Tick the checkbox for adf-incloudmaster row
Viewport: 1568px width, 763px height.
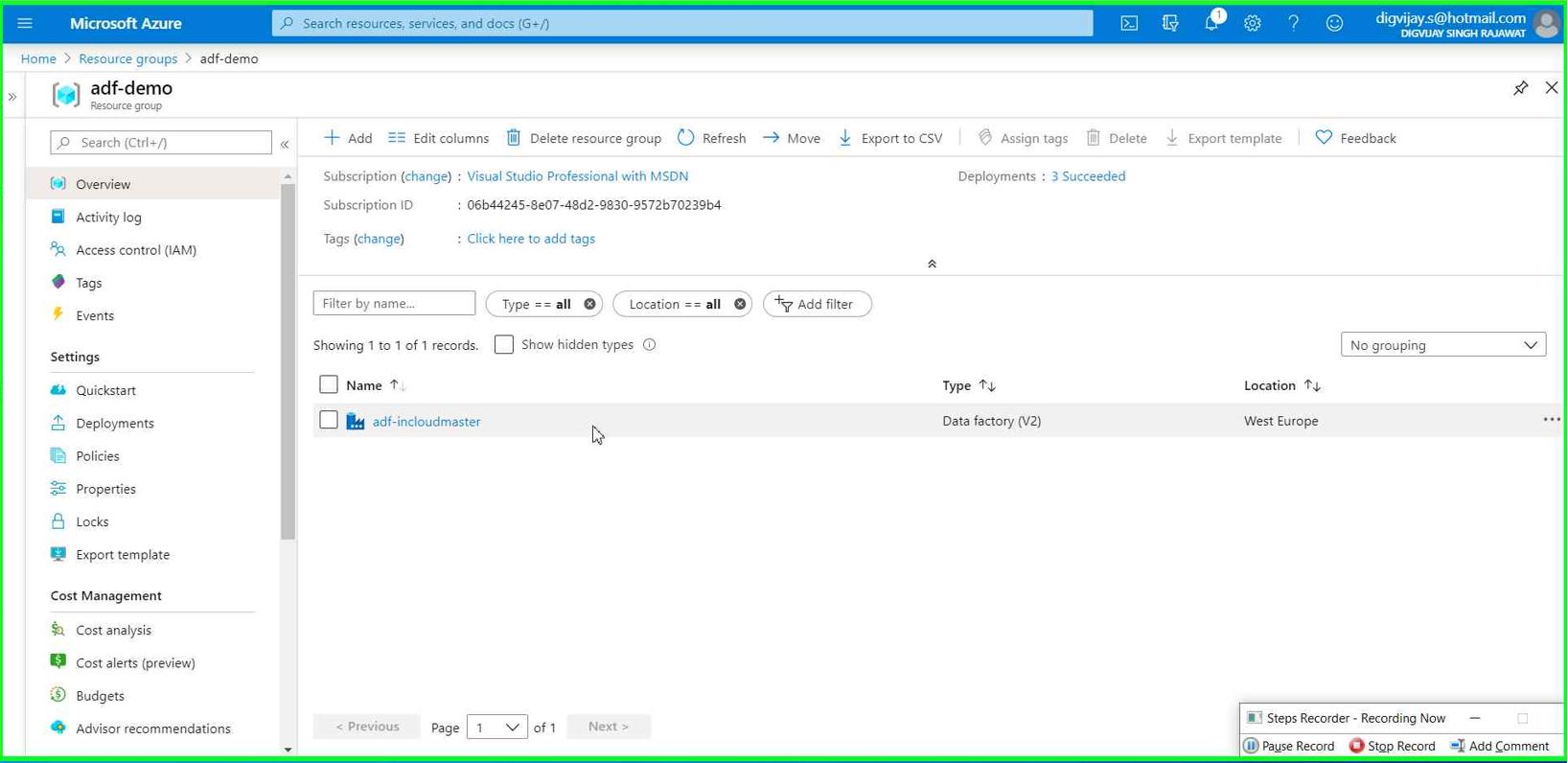pyautogui.click(x=329, y=420)
